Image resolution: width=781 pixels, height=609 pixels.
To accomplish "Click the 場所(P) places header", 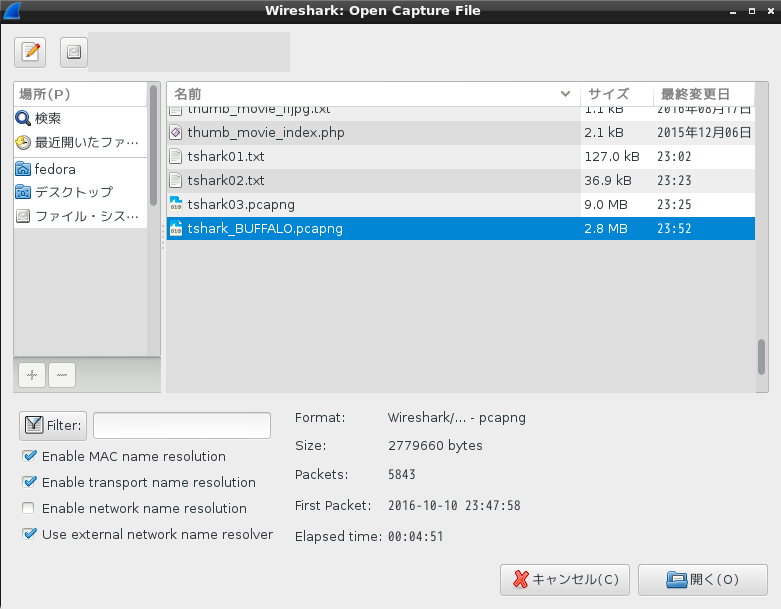I will pos(80,94).
